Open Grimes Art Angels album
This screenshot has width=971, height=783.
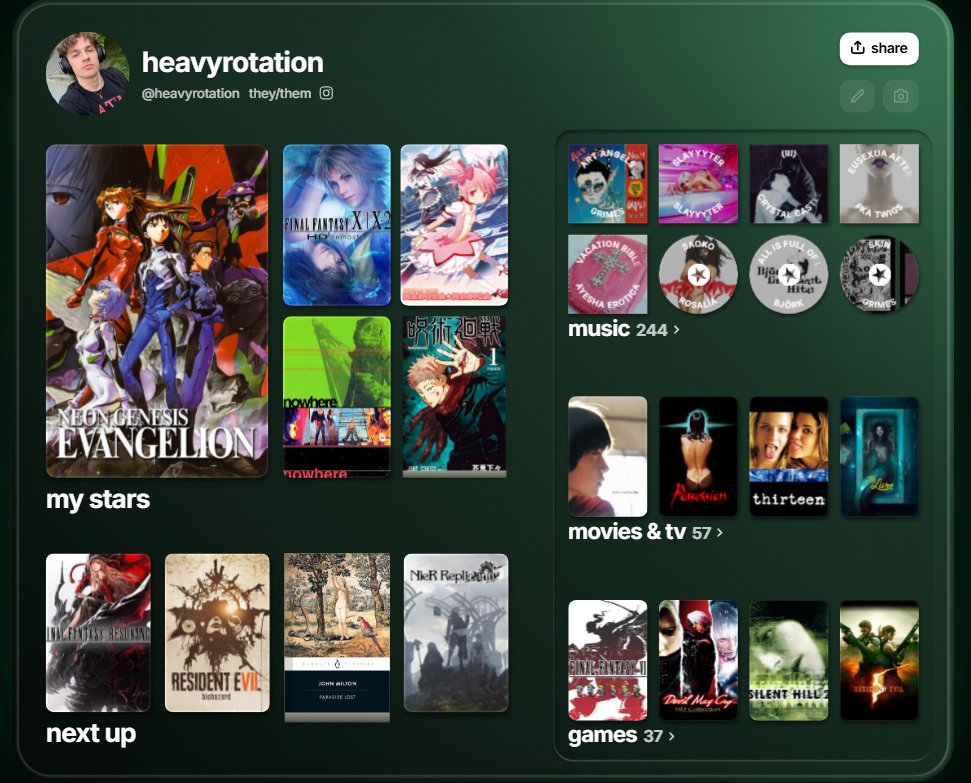coord(607,183)
